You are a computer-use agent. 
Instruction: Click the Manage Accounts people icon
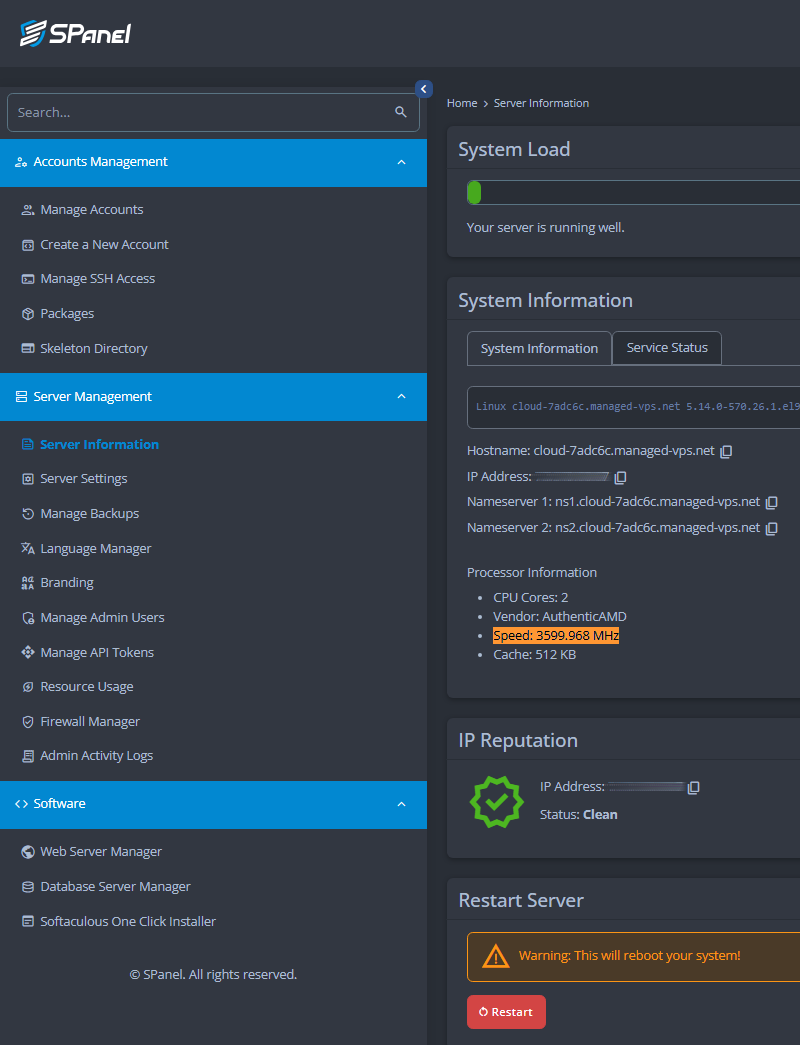click(x=28, y=210)
